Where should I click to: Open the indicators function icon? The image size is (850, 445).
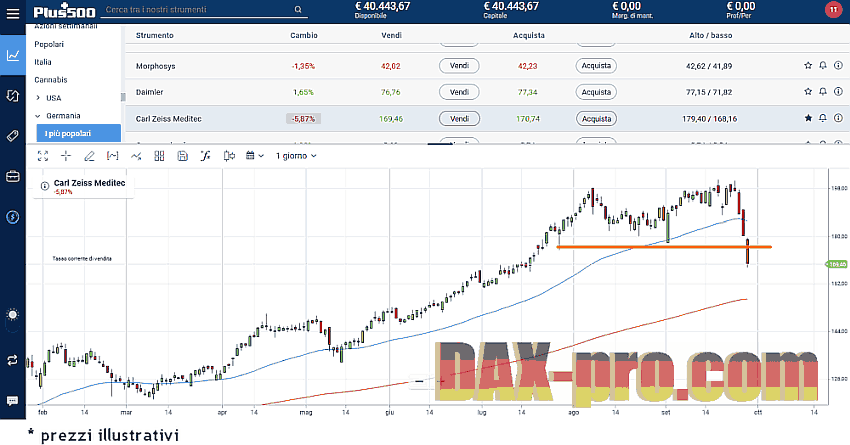[x=205, y=156]
